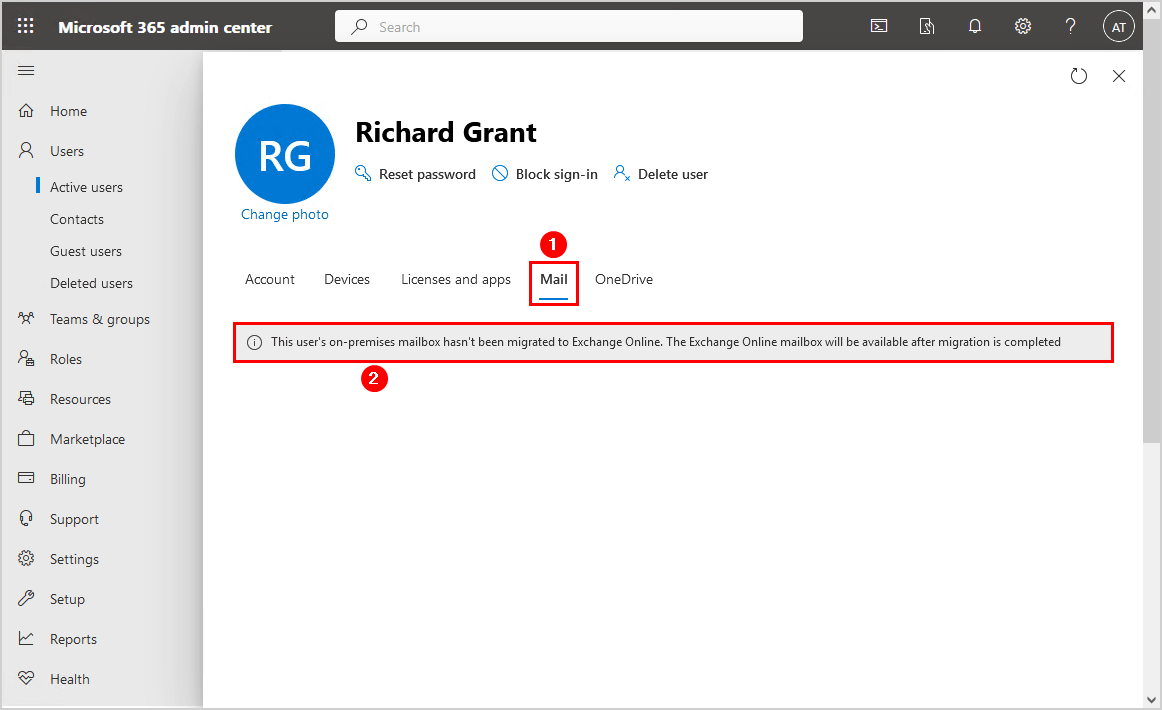The image size is (1162, 710).
Task: Switch to the OneDrive tab
Action: [624, 280]
